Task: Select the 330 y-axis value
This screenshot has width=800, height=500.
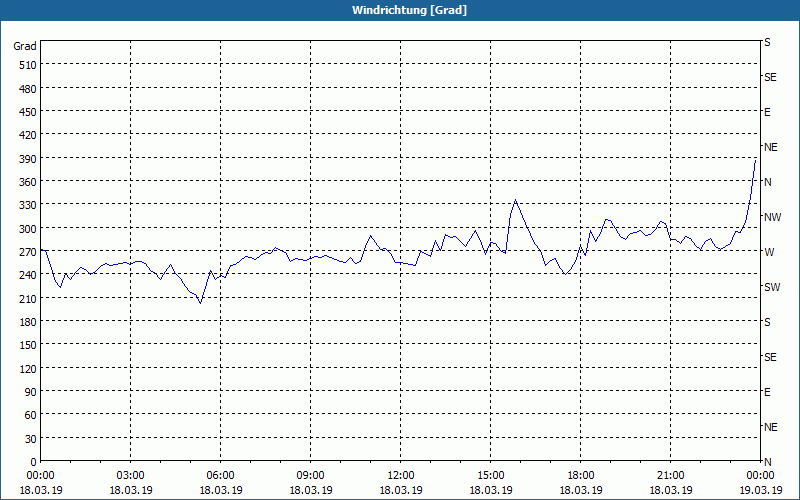Action: [x=29, y=205]
